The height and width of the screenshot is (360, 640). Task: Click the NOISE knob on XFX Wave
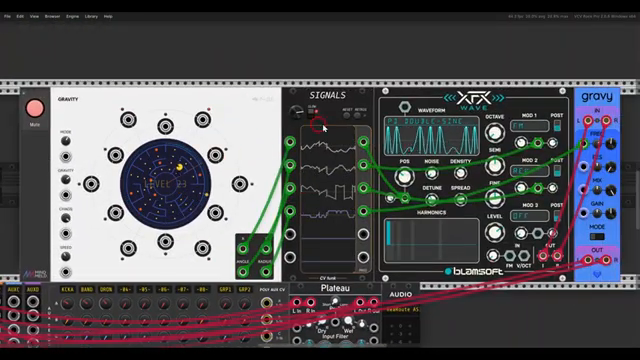[431, 173]
